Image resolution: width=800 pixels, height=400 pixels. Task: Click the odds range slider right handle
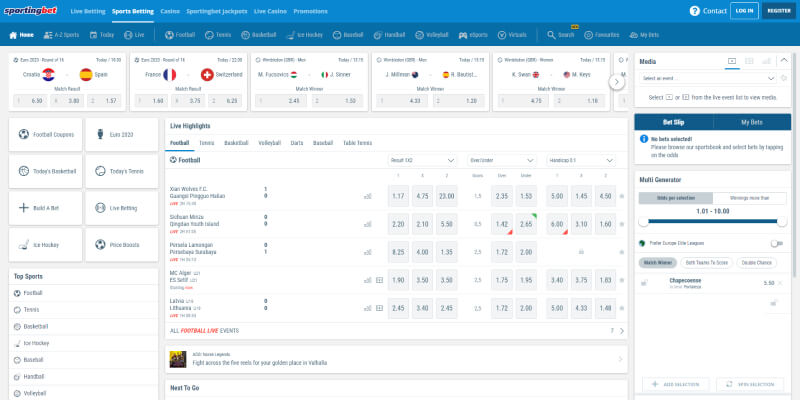click(x=782, y=222)
